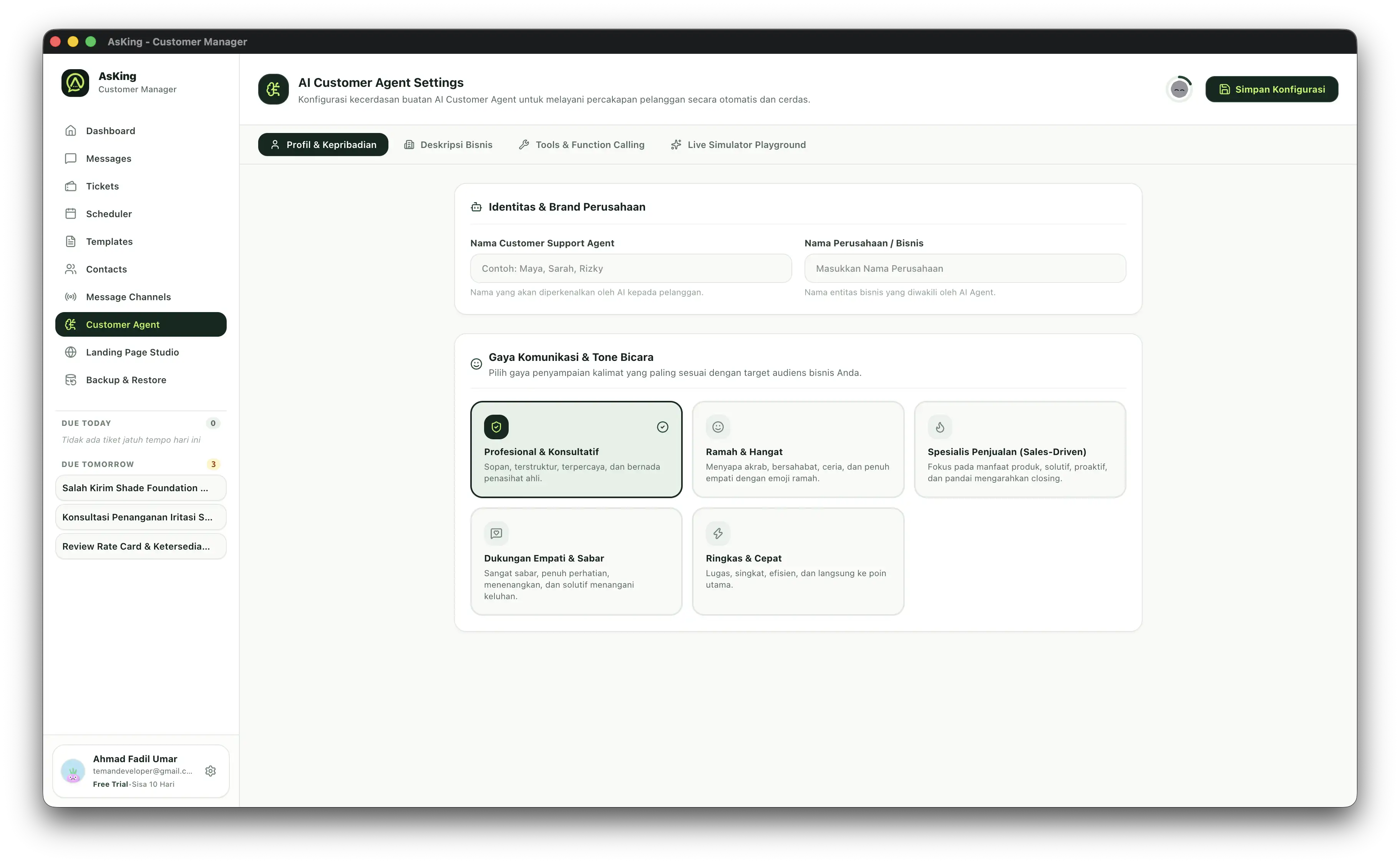Click the AI Customer Agent Settings header icon
Viewport: 1400px width, 864px height.
[x=274, y=89]
